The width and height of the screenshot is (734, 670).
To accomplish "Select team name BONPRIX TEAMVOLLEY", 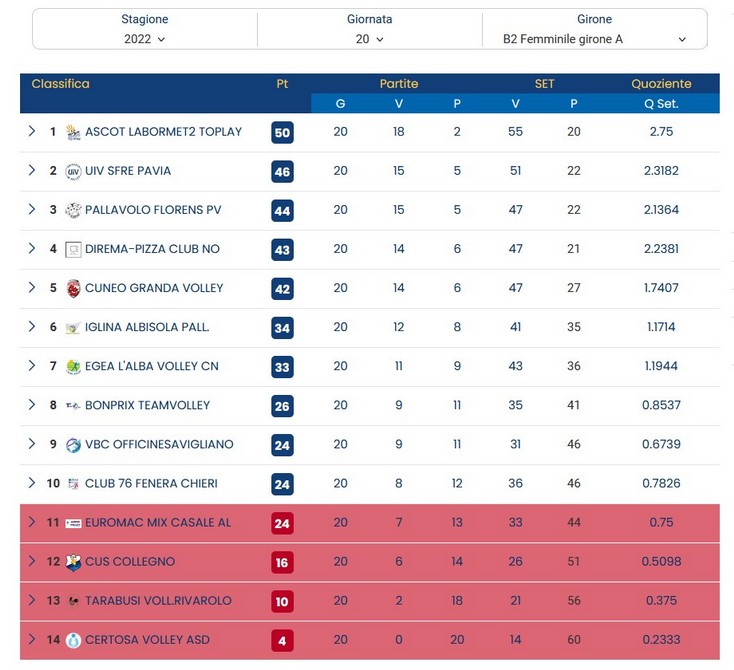I will pyautogui.click(x=147, y=405).
